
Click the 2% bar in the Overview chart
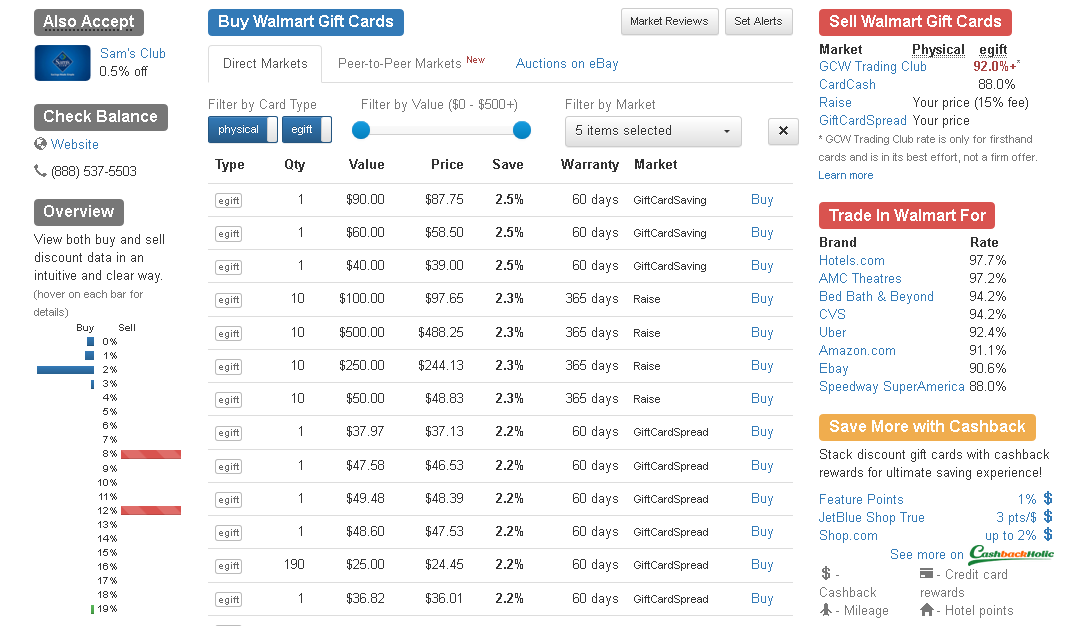click(x=65, y=370)
